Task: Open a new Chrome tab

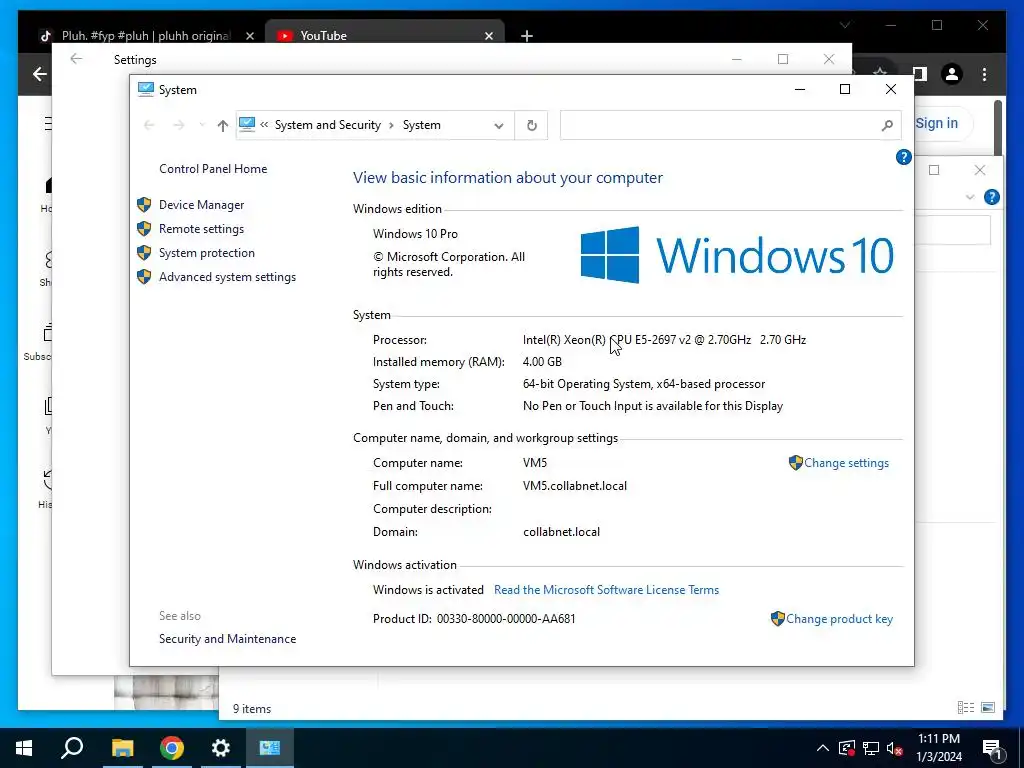Action: [x=527, y=37]
